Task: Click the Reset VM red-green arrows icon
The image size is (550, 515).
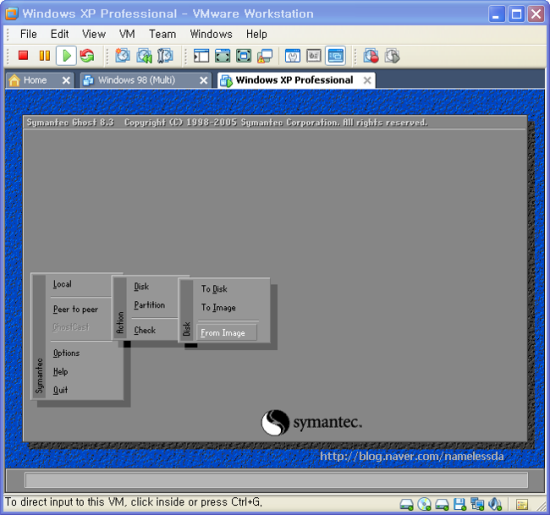Action: pos(87,55)
